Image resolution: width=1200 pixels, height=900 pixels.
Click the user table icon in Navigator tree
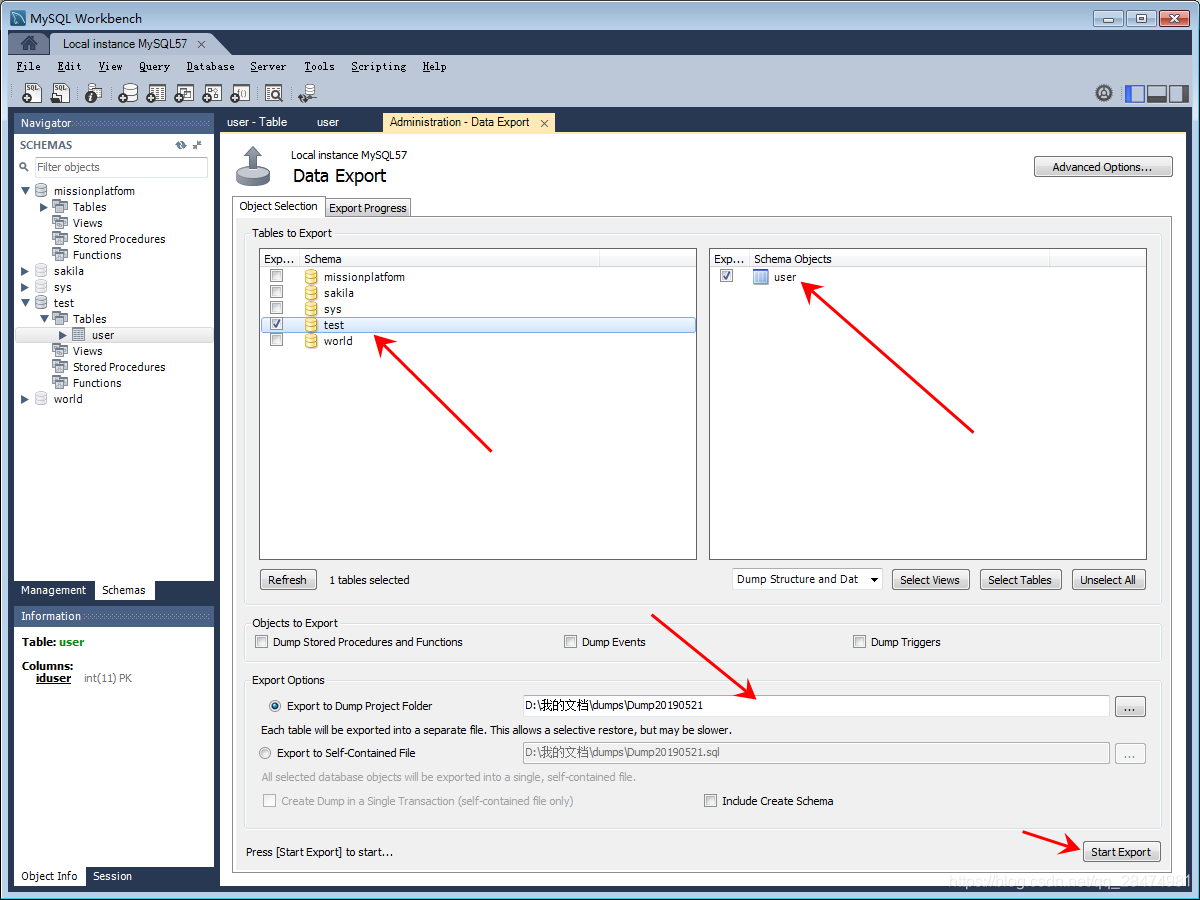tap(79, 335)
